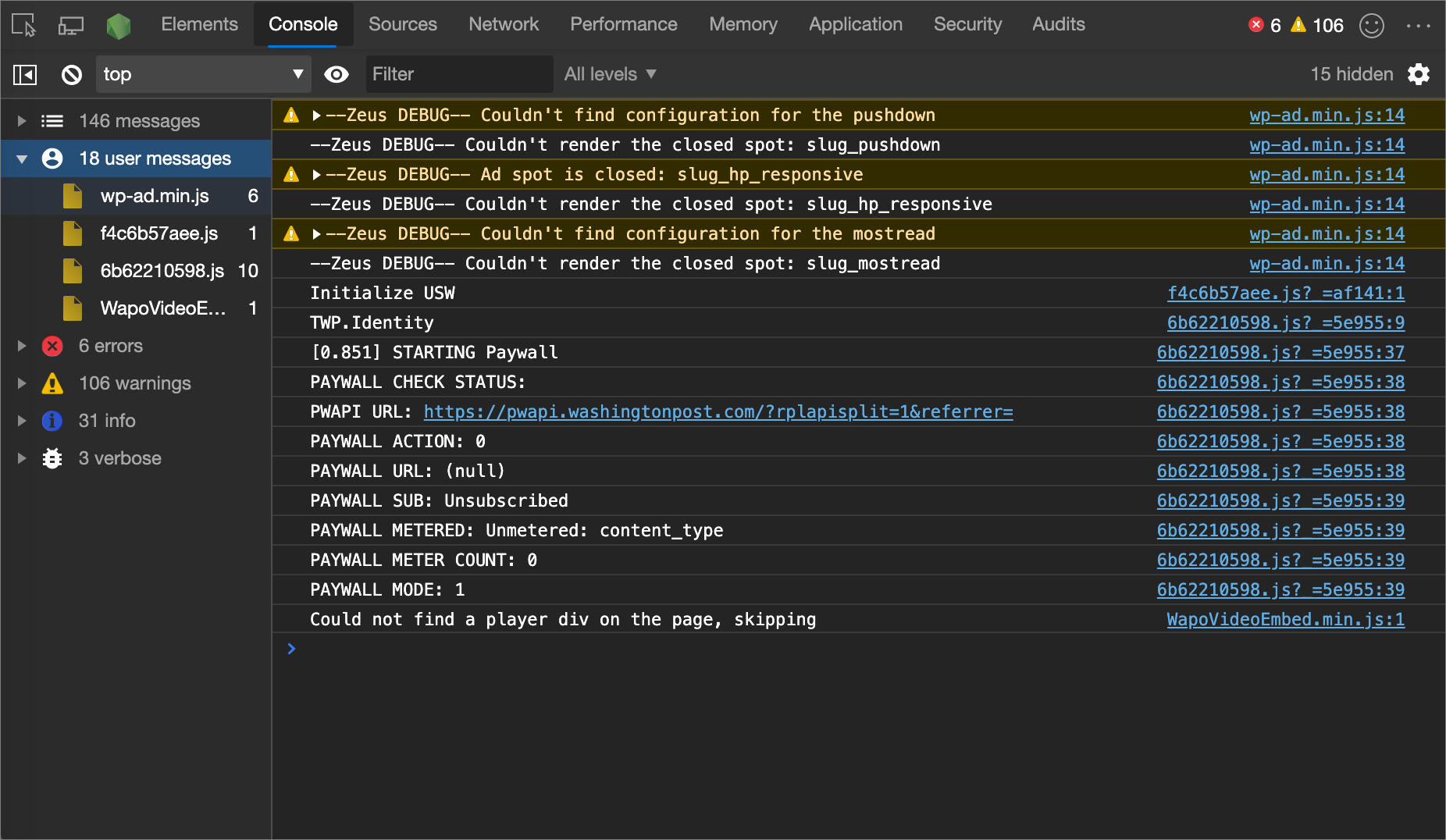The width and height of the screenshot is (1446, 840).
Task: Expand the 146 messages group
Action: (x=22, y=121)
